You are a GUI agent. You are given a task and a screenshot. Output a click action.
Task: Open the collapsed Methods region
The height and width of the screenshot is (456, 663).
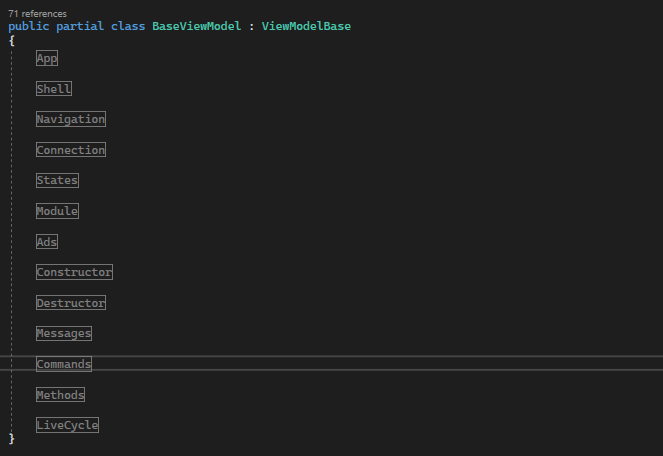60,395
